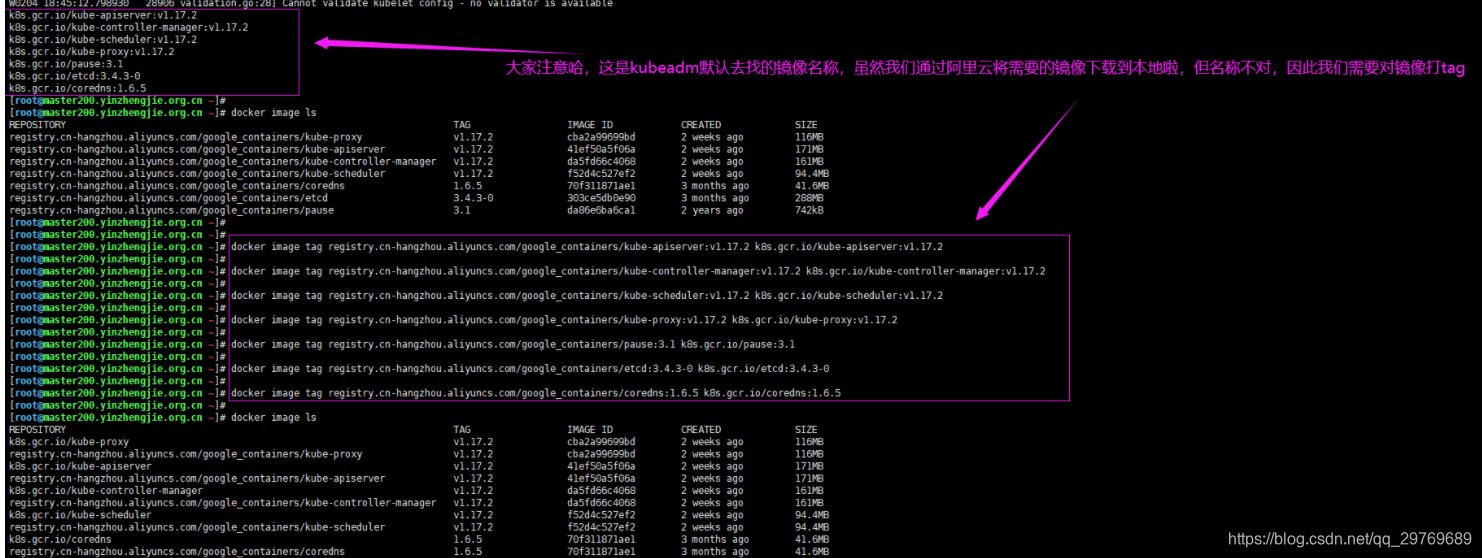Click the k8s.gcr.io/kube-proxy repository in the second listing

click(69, 442)
